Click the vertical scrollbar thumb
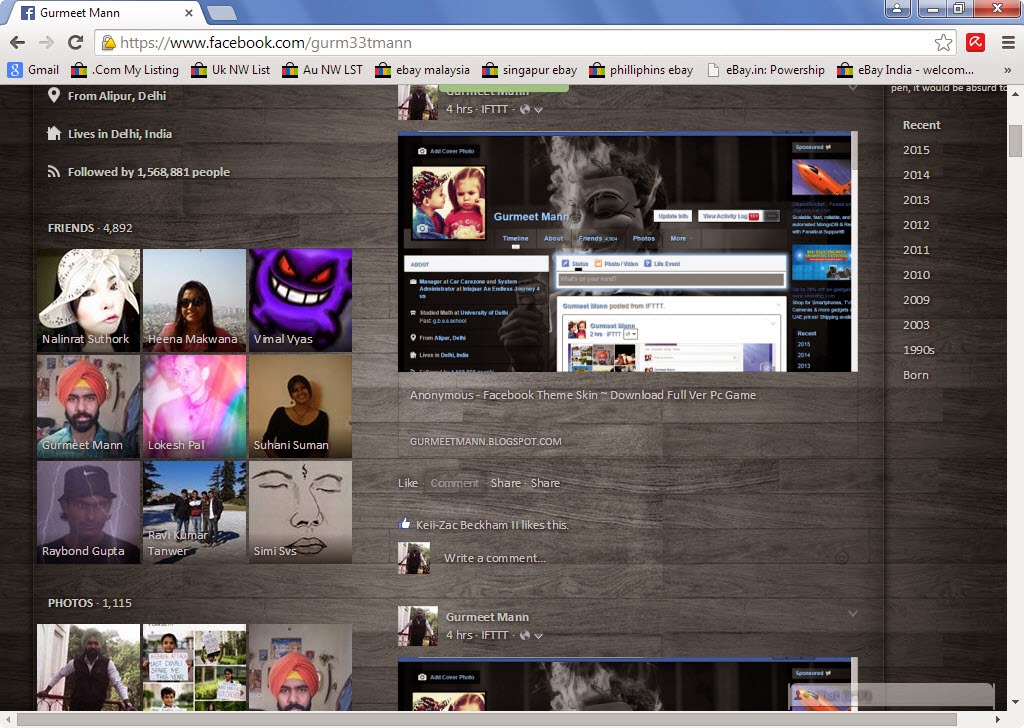Screen dimensions: 1024x728 1015,140
